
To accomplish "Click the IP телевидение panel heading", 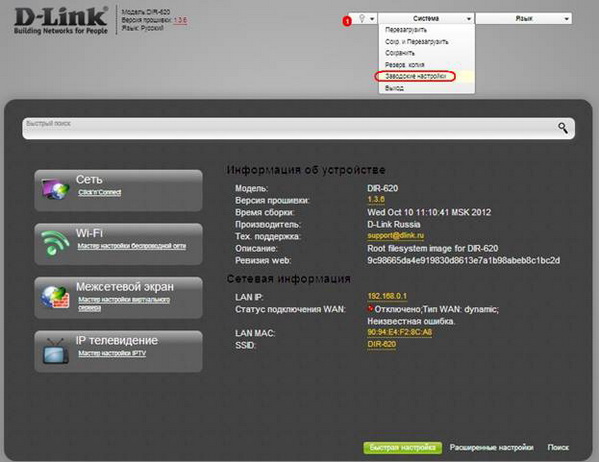I will tap(117, 340).
